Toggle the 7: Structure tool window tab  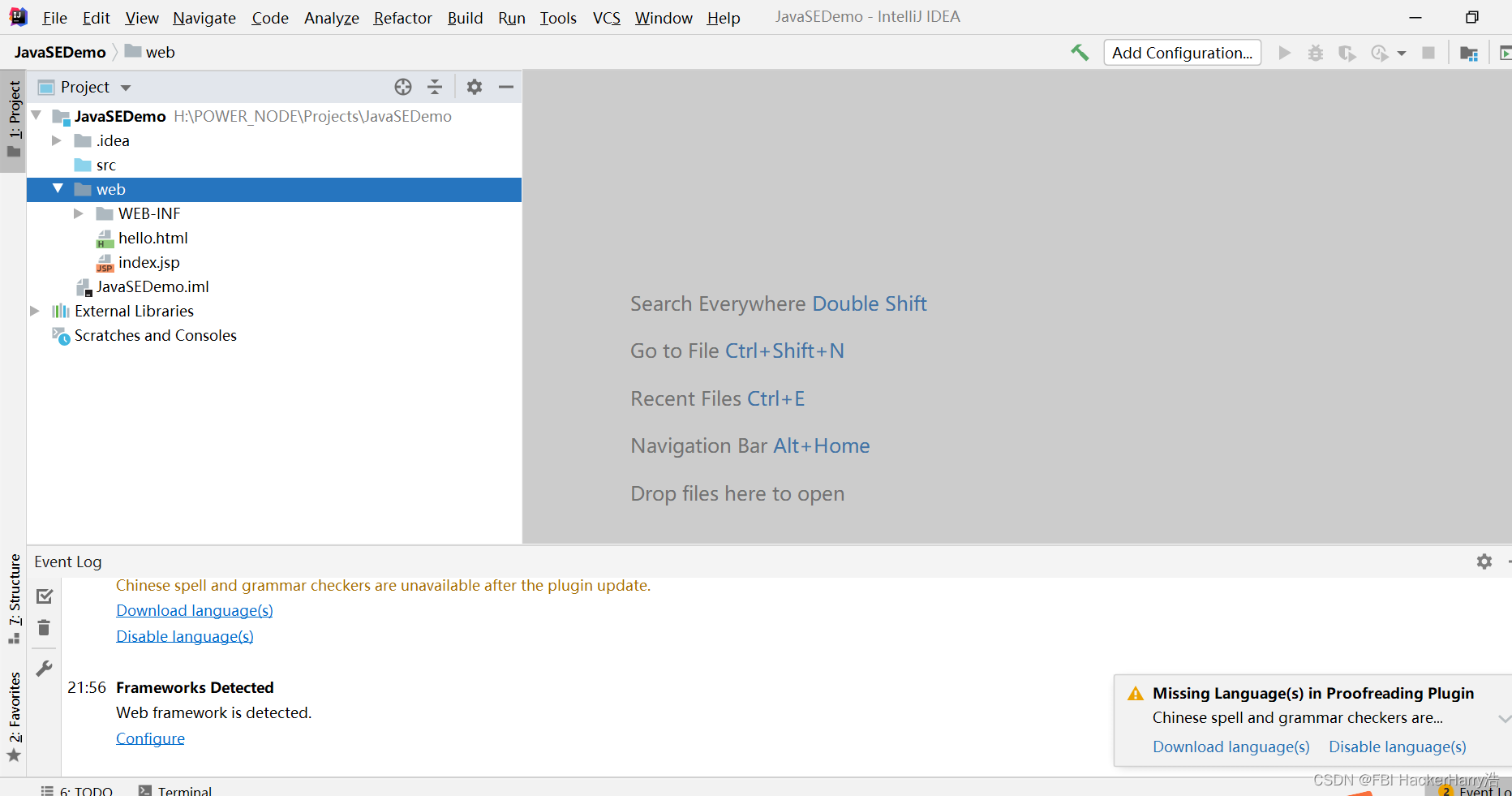pos(14,599)
